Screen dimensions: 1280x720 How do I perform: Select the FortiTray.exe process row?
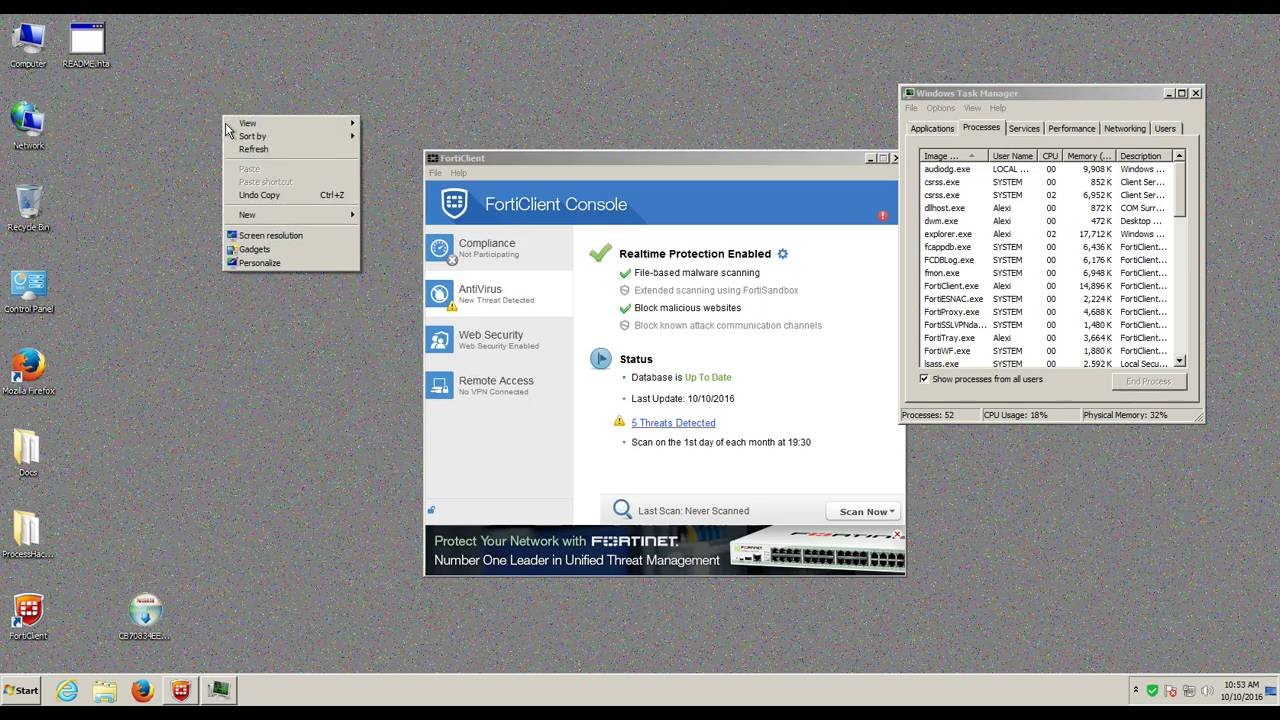[1046, 338]
